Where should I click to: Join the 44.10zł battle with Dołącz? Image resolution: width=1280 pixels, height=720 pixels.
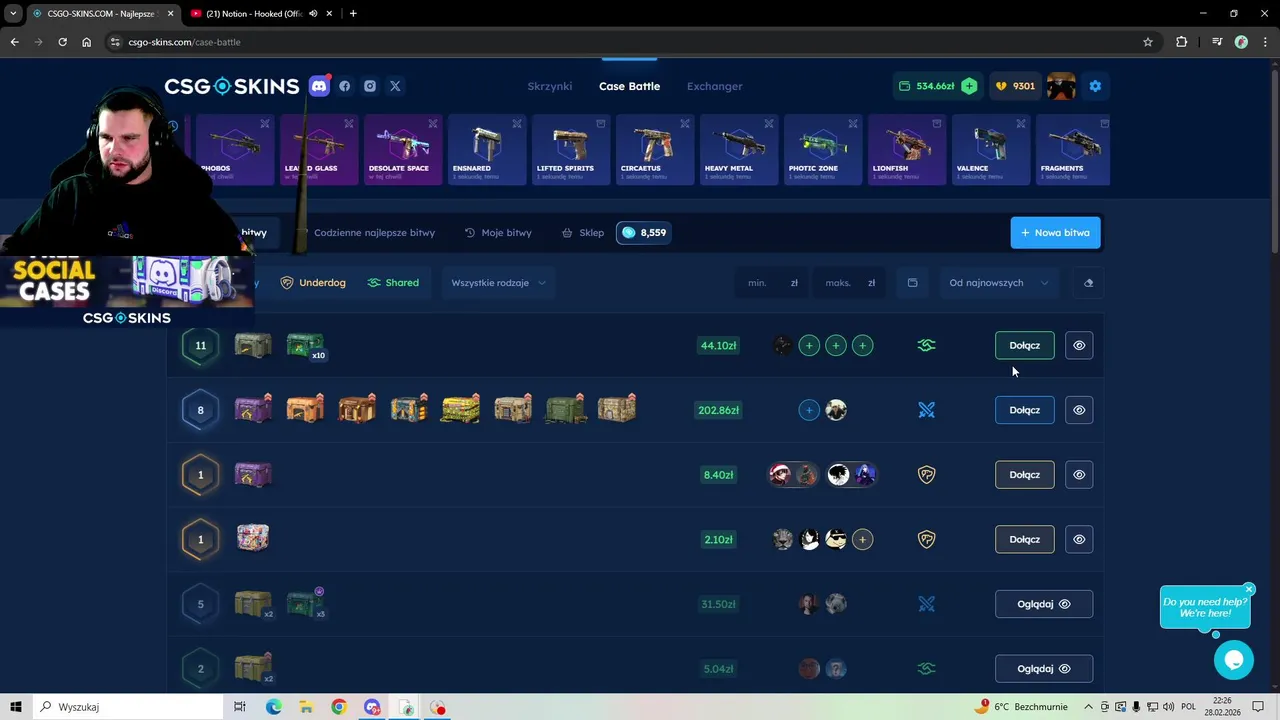1024,345
